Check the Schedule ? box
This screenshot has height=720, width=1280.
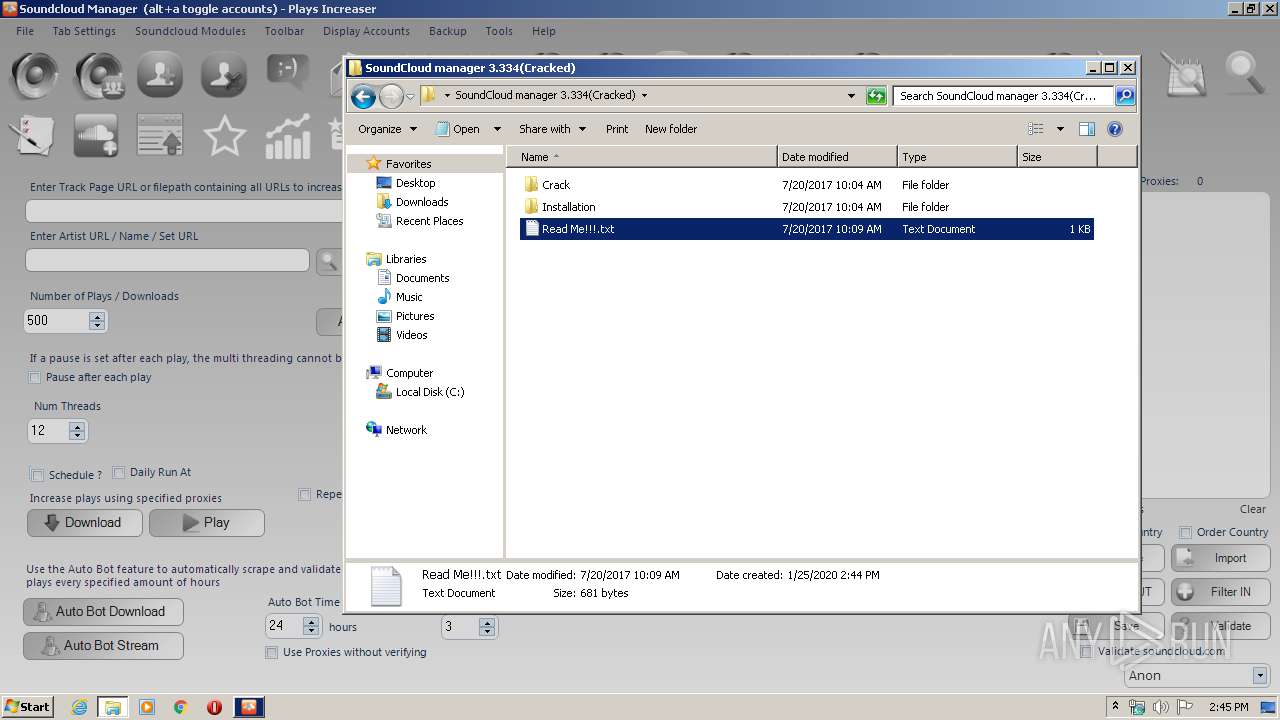click(x=37, y=475)
